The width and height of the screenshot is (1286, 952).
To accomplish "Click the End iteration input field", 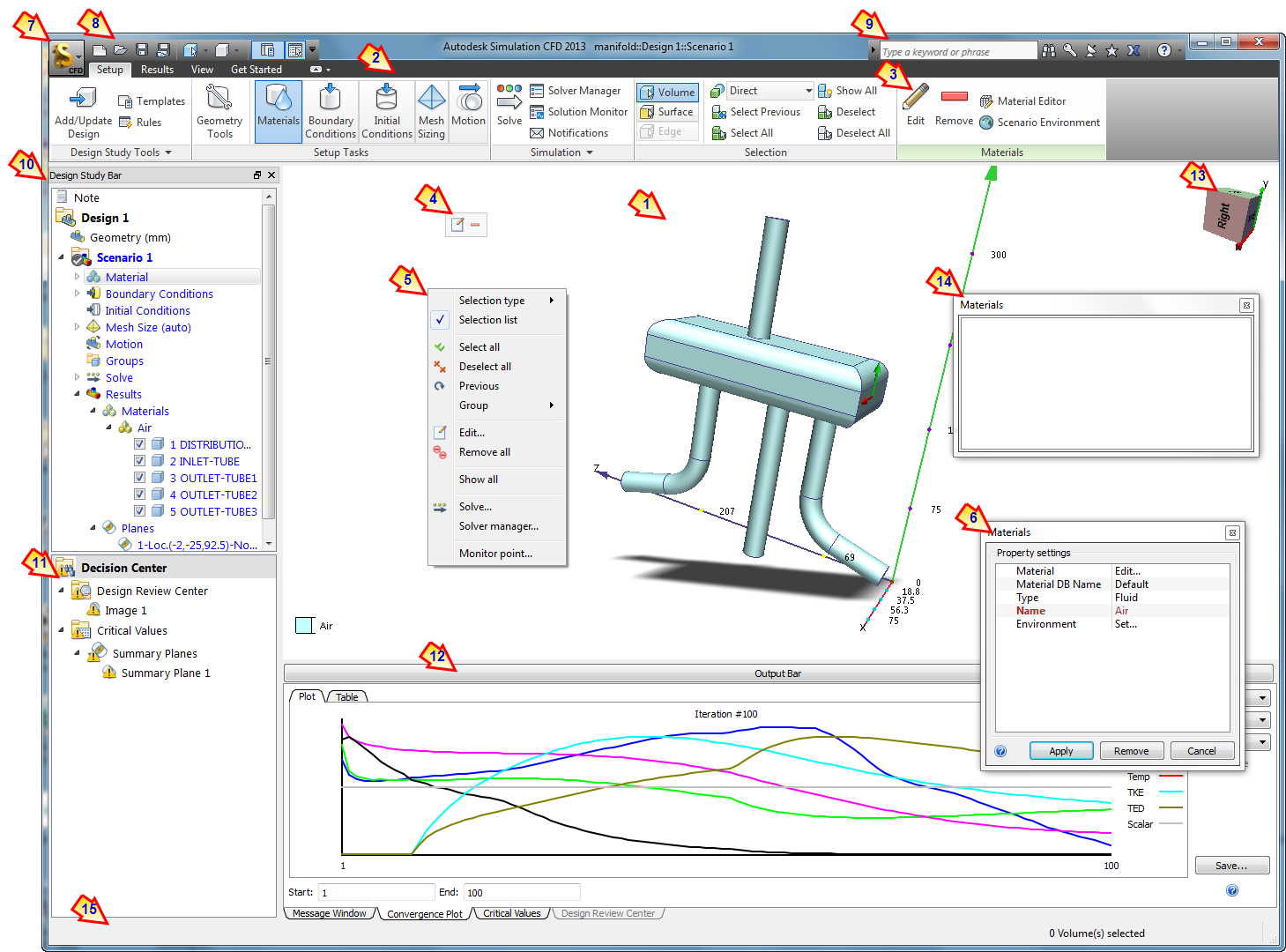I will [522, 892].
